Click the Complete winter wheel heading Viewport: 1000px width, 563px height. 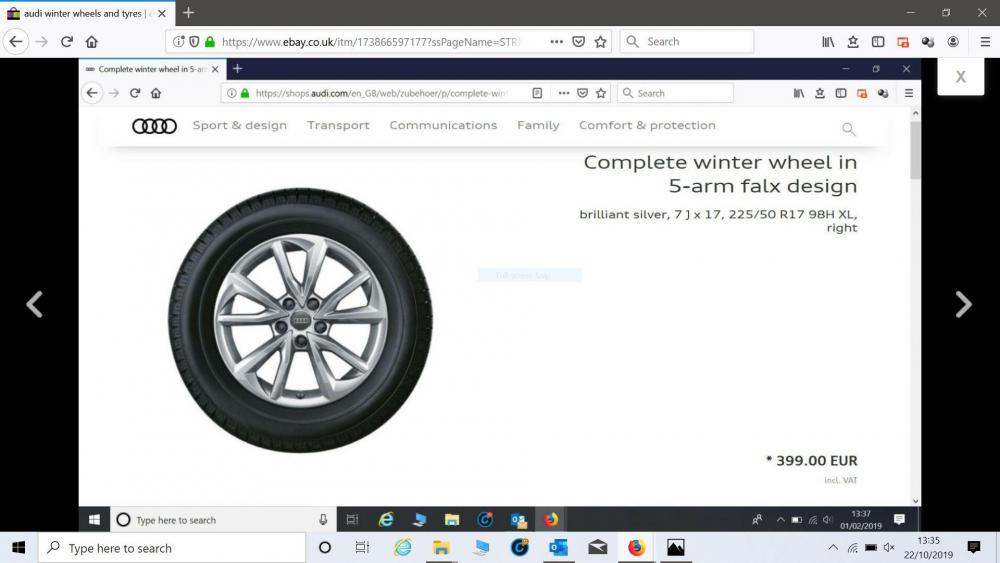721,174
